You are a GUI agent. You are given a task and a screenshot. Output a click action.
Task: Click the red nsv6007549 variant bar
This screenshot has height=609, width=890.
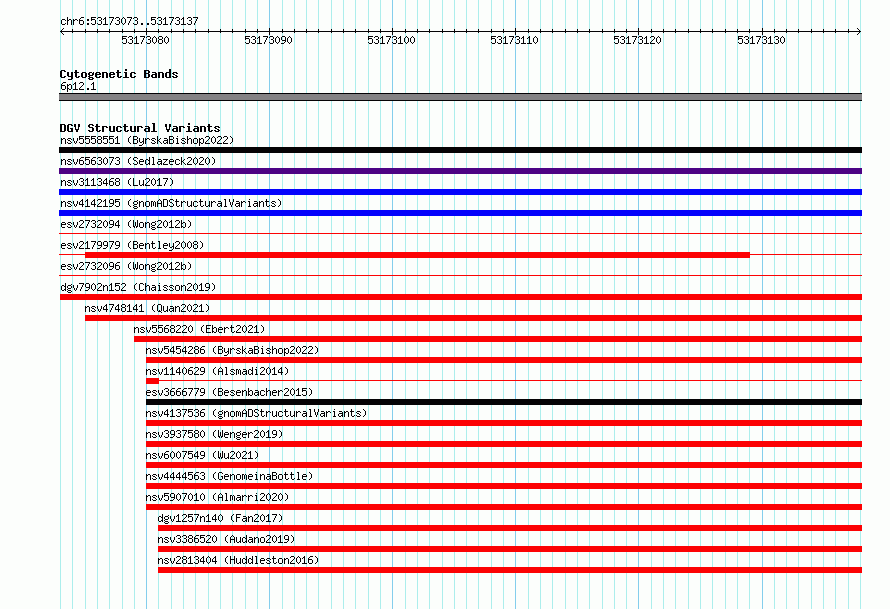504,465
